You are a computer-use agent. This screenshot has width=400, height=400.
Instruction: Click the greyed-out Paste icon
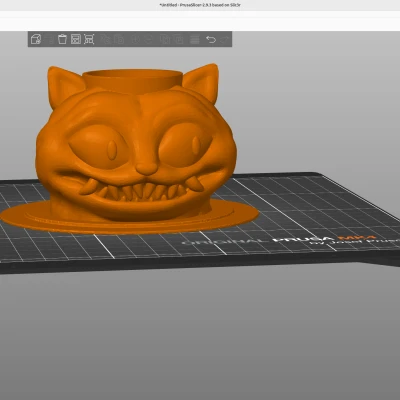coord(119,39)
